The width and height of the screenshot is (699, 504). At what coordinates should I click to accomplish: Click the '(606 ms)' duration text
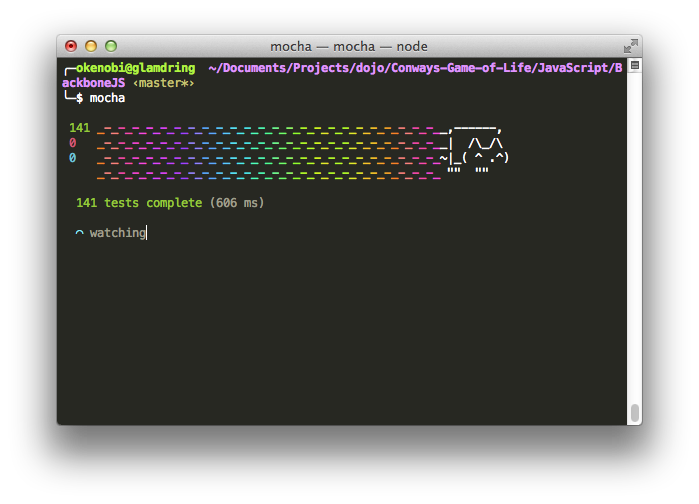point(237,203)
